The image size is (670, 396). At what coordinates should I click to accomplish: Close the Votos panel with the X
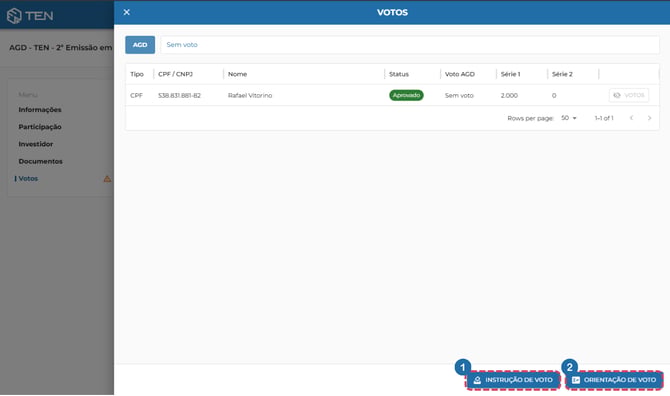(126, 12)
